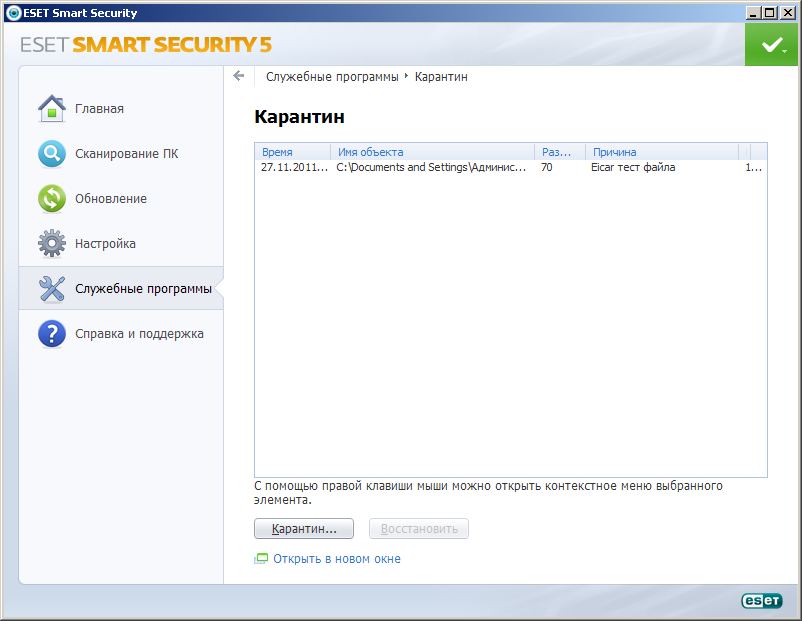Maximize the ESET Smart Security window
The height and width of the screenshot is (621, 802).
click(x=770, y=13)
